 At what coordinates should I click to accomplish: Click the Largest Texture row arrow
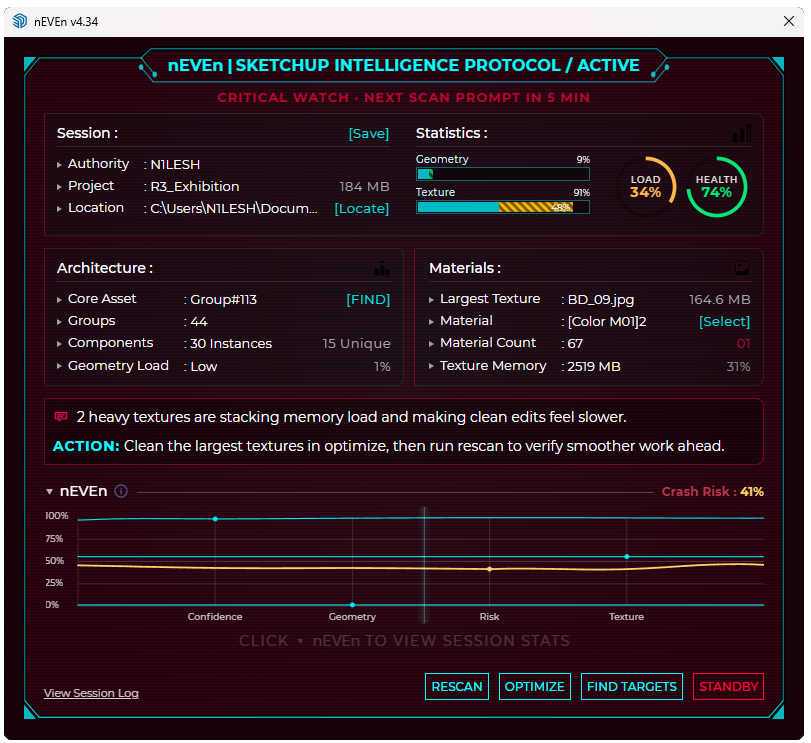point(431,300)
